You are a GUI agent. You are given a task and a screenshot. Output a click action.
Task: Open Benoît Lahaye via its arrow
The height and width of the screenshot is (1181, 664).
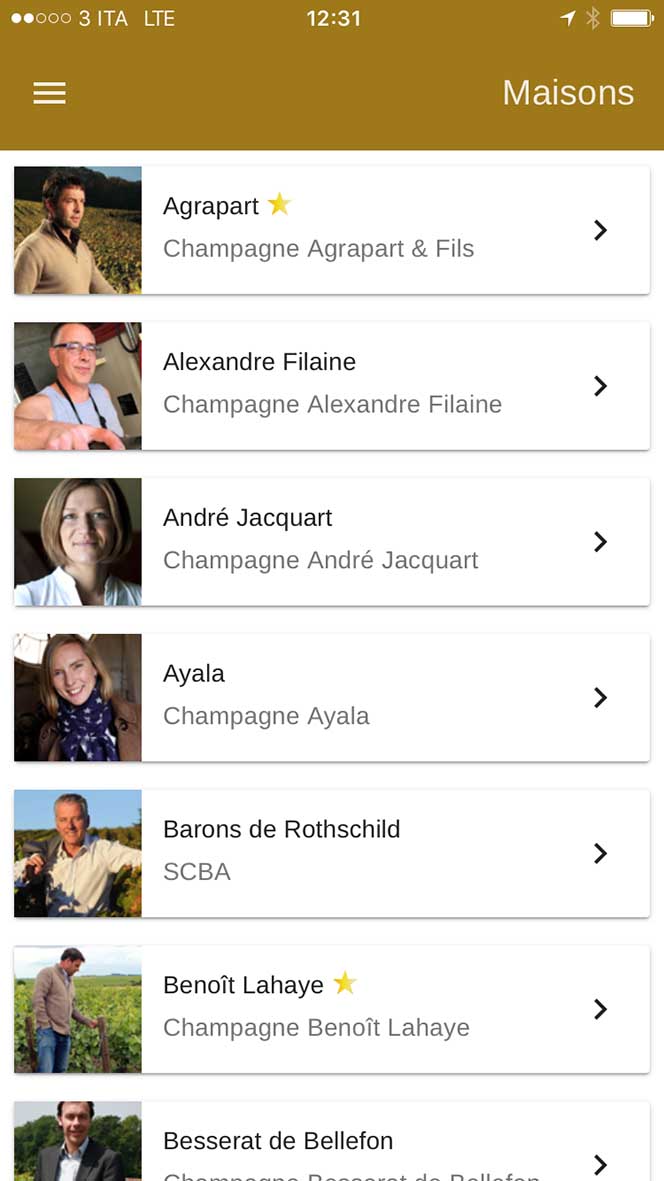(x=600, y=1009)
